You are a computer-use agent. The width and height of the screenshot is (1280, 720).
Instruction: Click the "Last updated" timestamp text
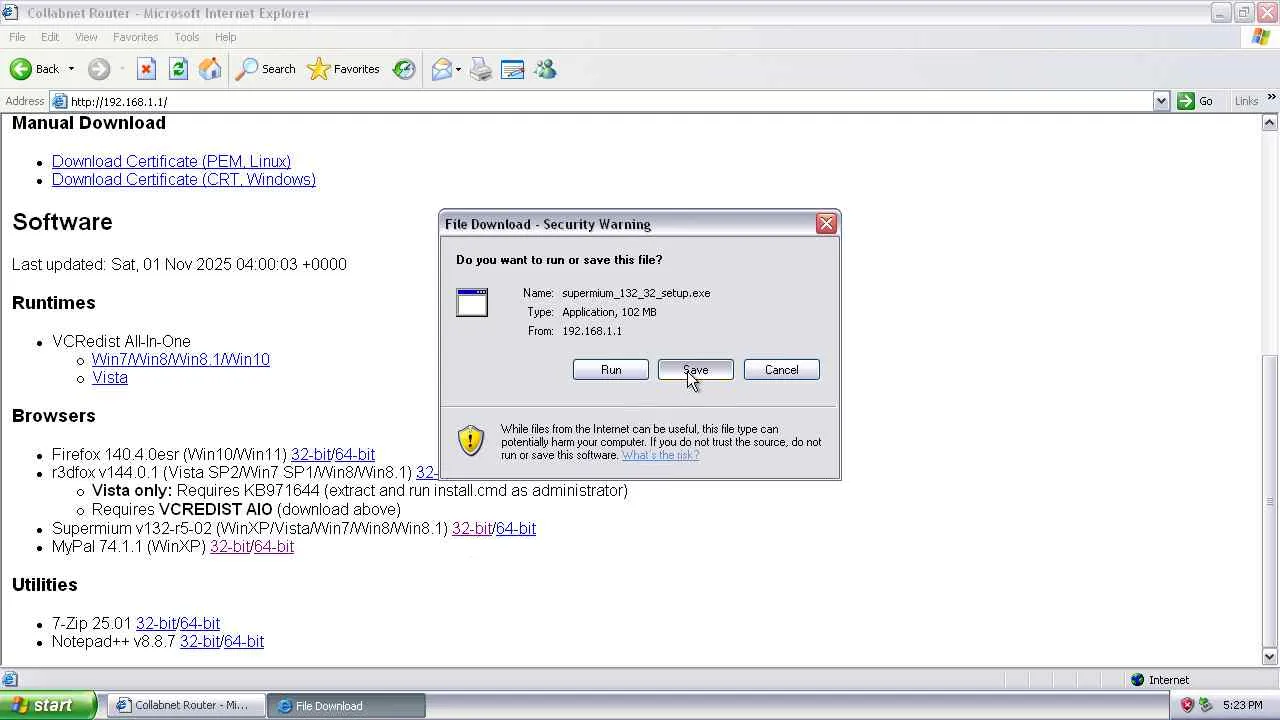pos(179,265)
